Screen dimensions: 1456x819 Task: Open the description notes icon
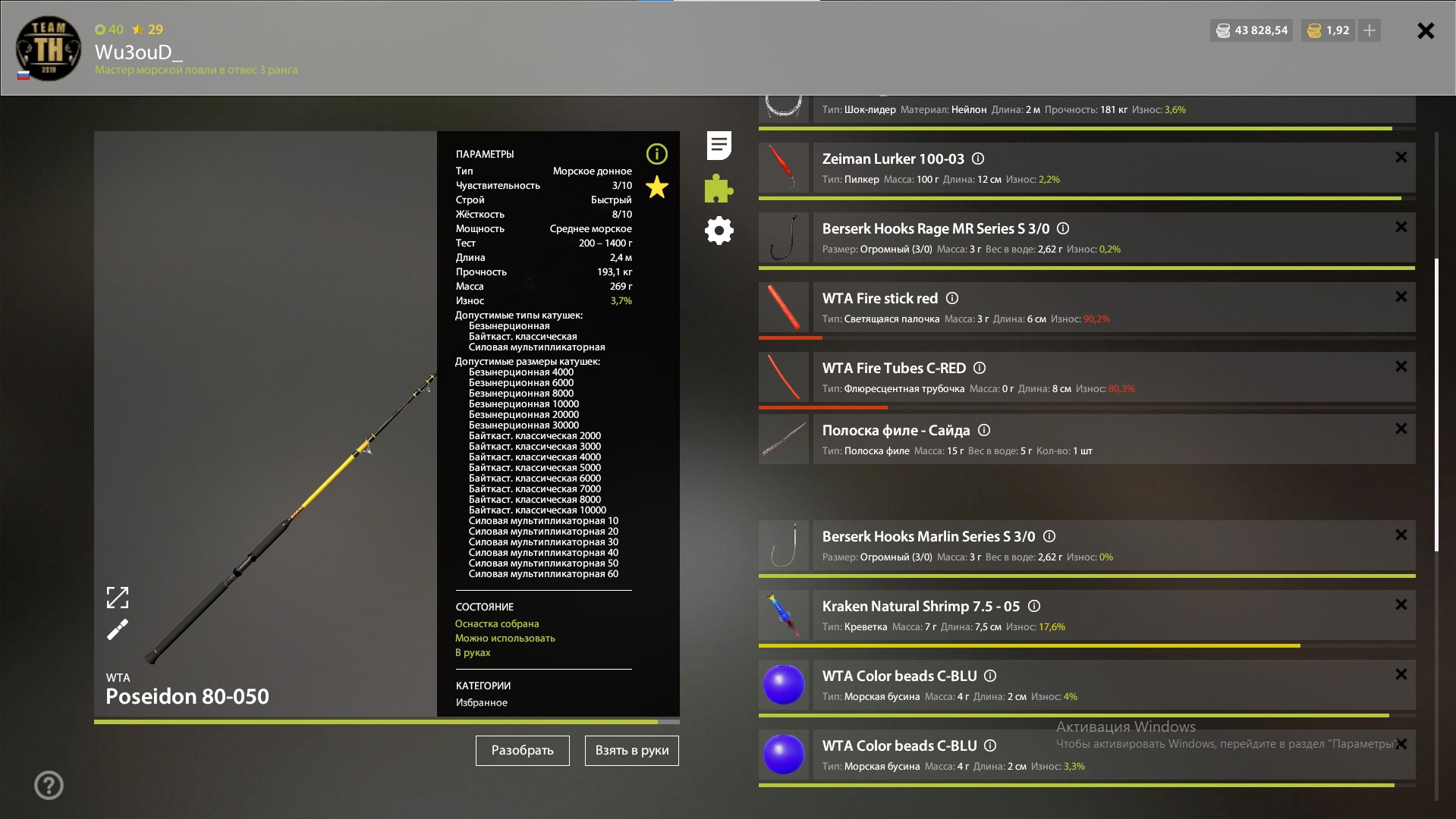coord(719,146)
